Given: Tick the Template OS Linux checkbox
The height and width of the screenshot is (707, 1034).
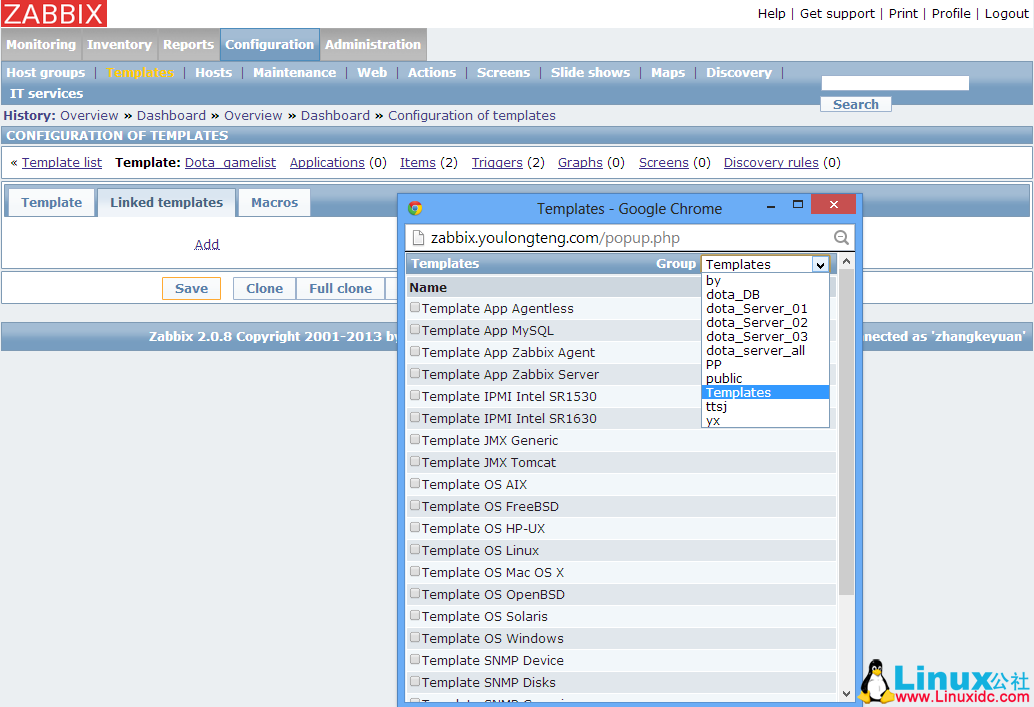Looking at the screenshot, I should [x=415, y=550].
